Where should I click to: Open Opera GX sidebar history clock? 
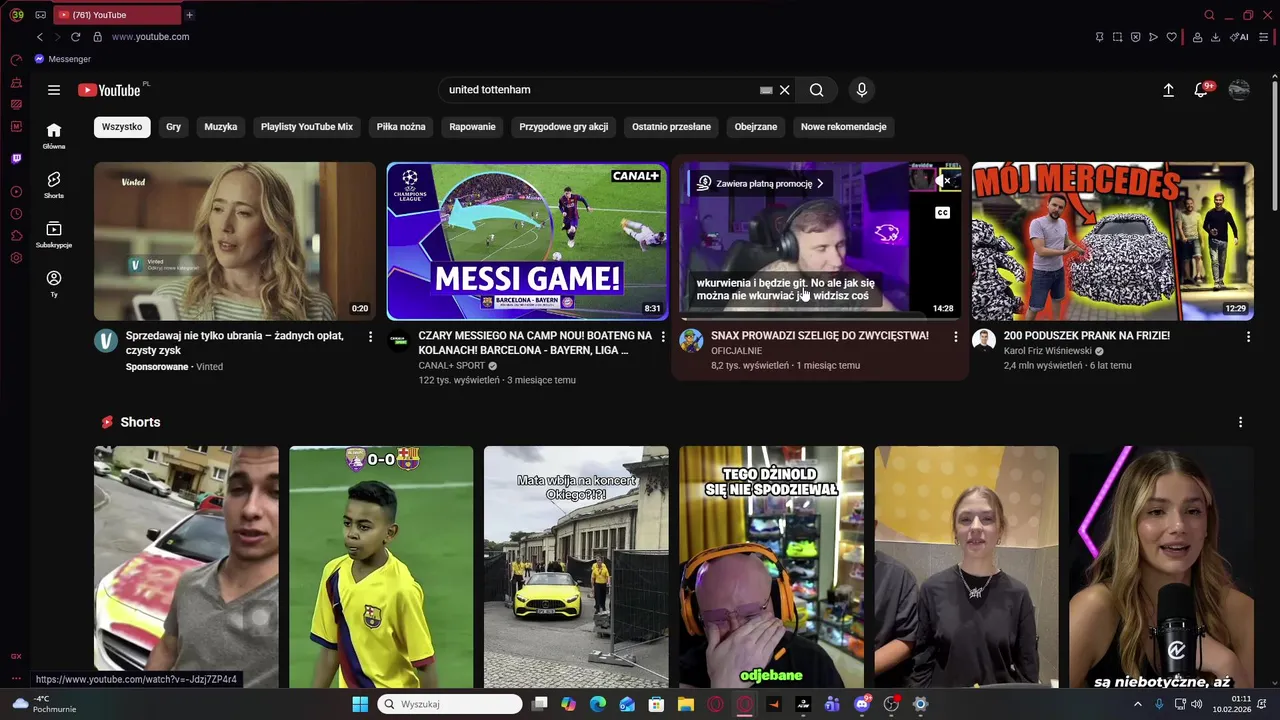tap(16, 214)
